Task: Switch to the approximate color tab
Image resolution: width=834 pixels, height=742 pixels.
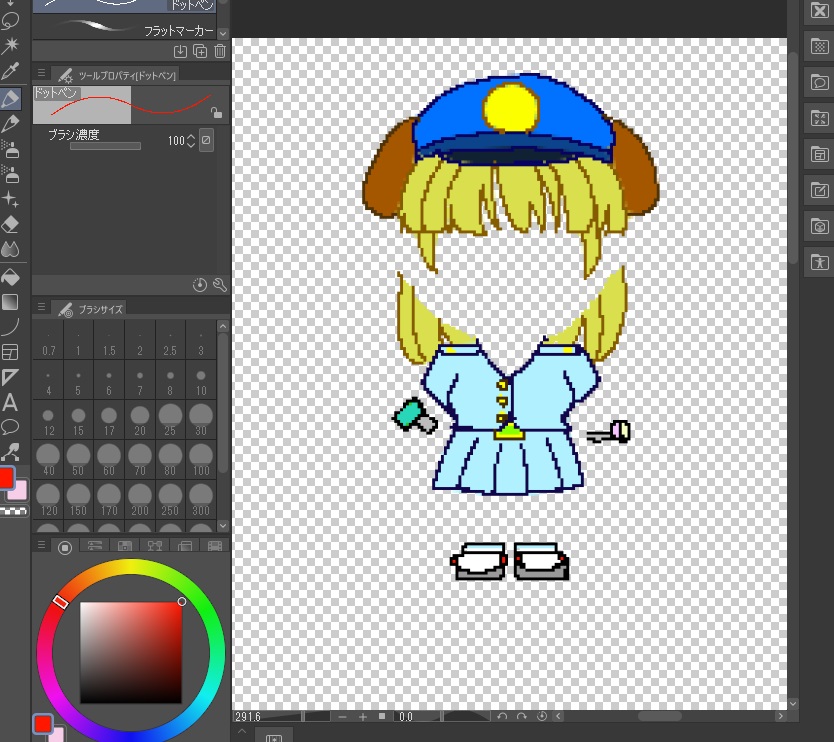Action: (x=185, y=546)
